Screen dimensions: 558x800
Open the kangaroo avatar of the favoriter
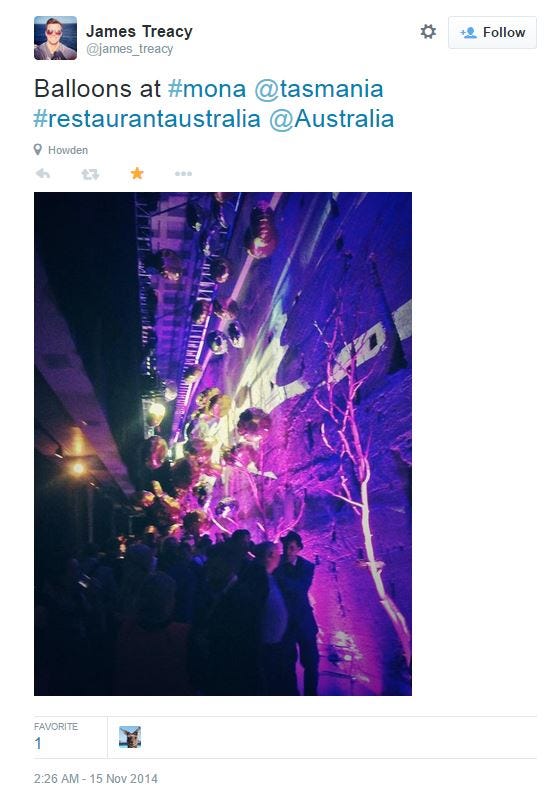point(130,737)
